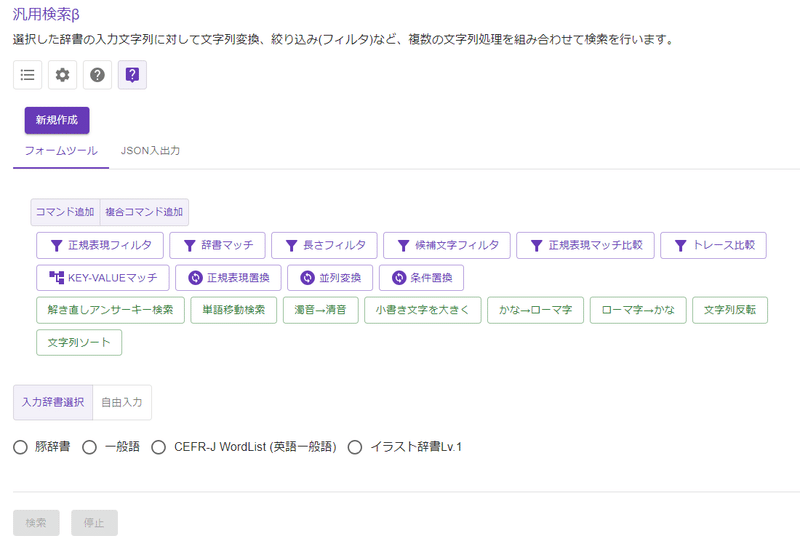Screen dimensions: 800x541
Task: Click the 汎用検索β heading
Action: click(46, 14)
